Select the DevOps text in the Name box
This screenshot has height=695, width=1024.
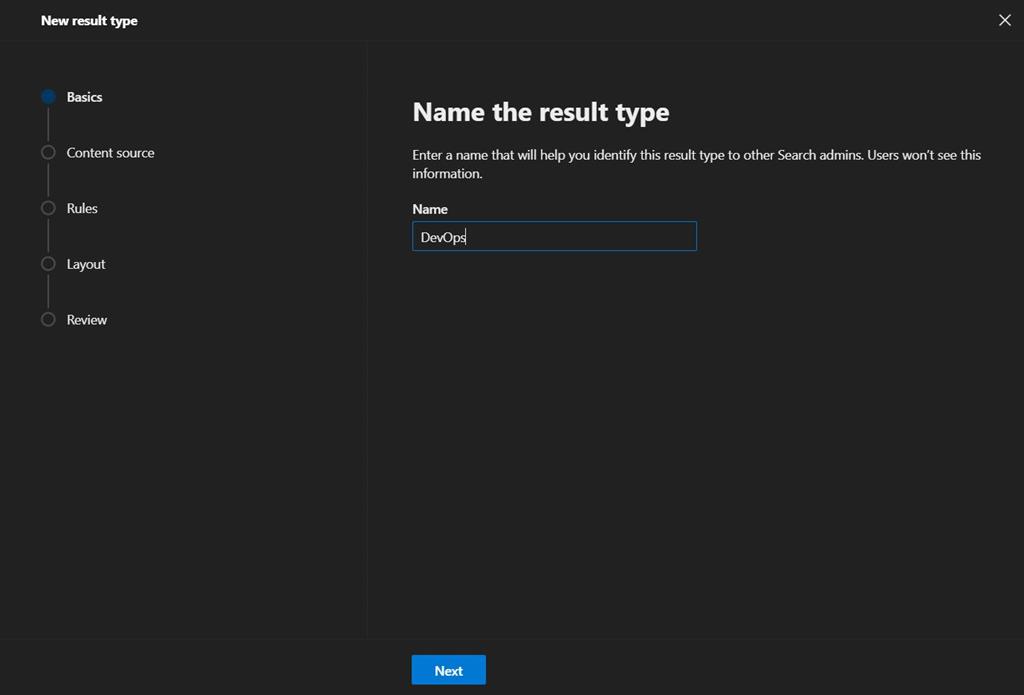[442, 235]
